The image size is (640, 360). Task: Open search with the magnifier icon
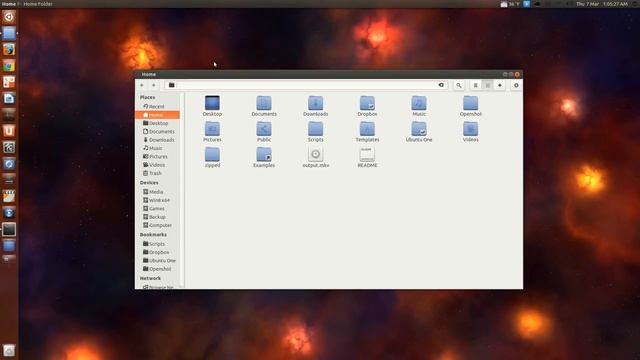[x=459, y=85]
